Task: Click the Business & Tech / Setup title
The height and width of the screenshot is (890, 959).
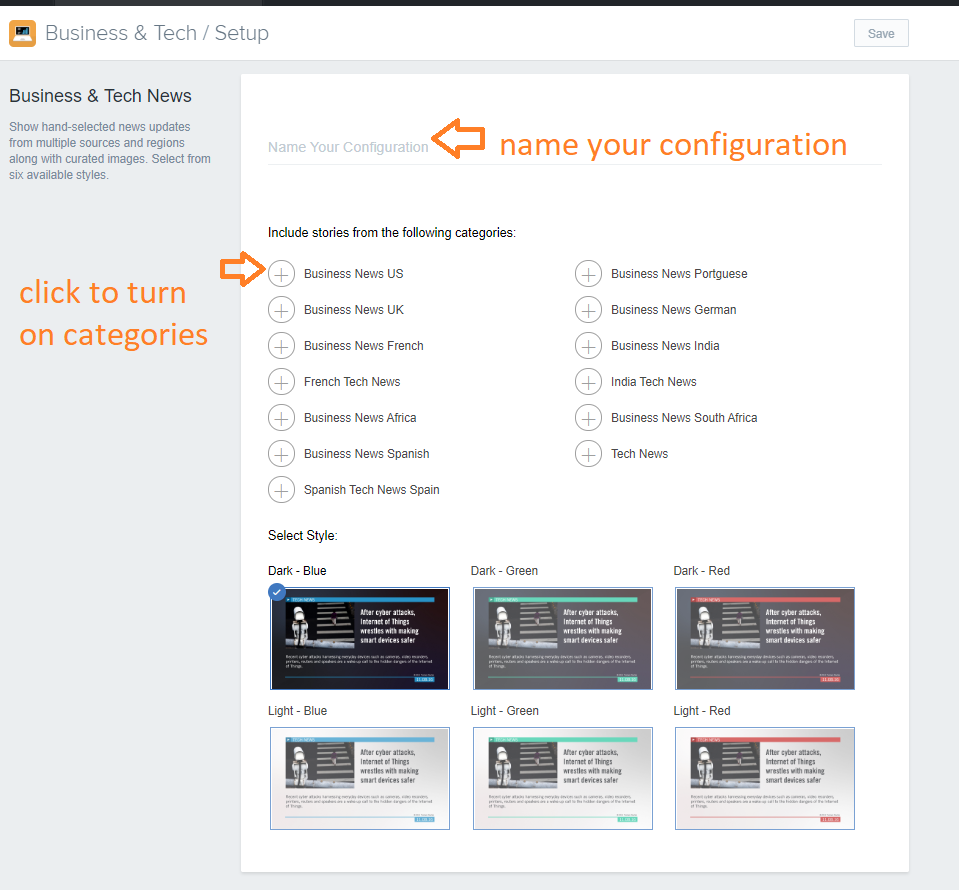Action: [x=157, y=33]
